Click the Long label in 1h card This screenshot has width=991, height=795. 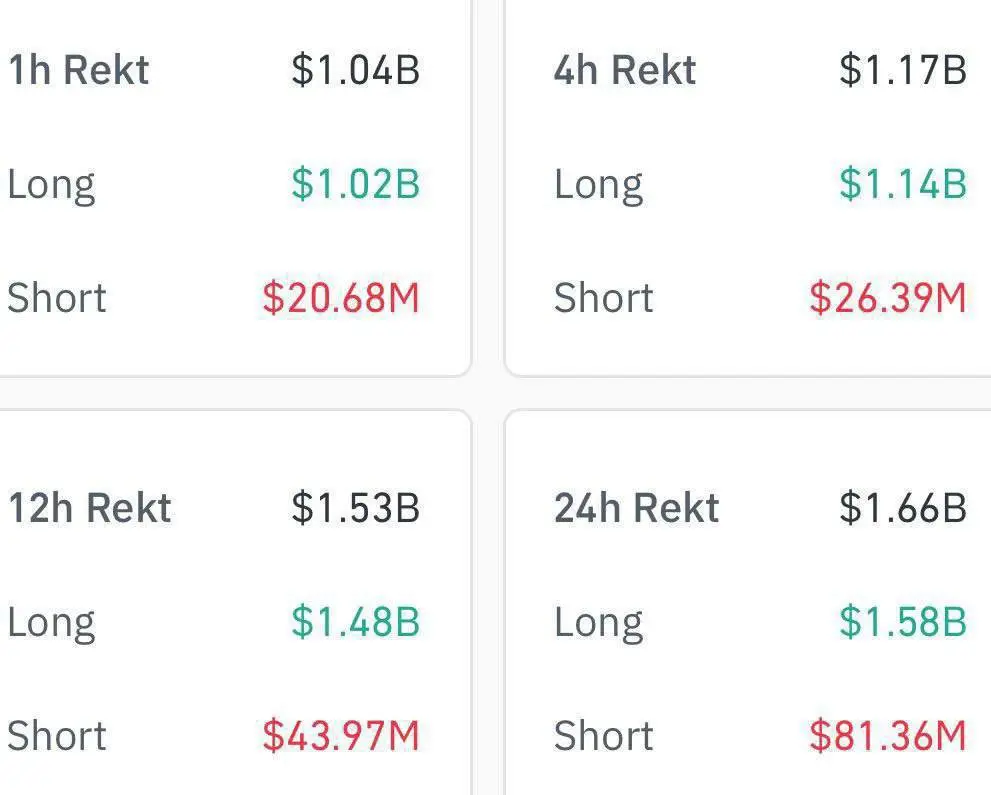point(51,186)
